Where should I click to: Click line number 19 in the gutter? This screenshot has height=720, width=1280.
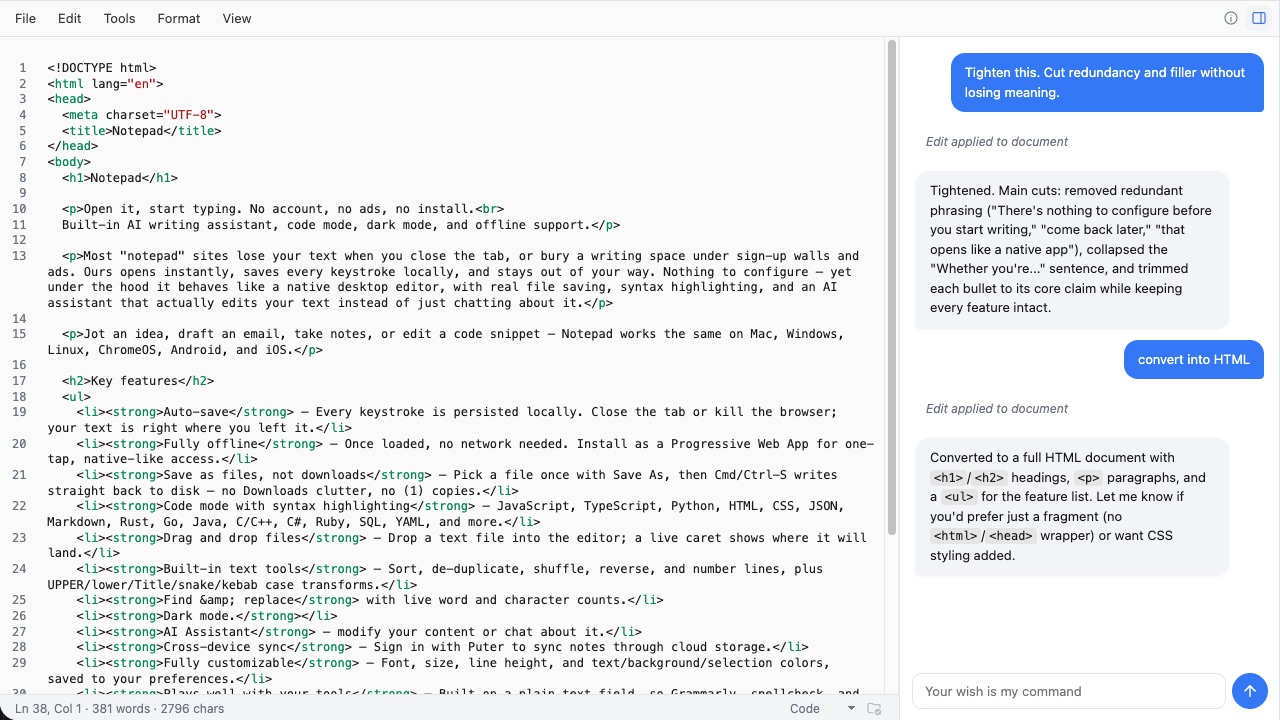21,412
